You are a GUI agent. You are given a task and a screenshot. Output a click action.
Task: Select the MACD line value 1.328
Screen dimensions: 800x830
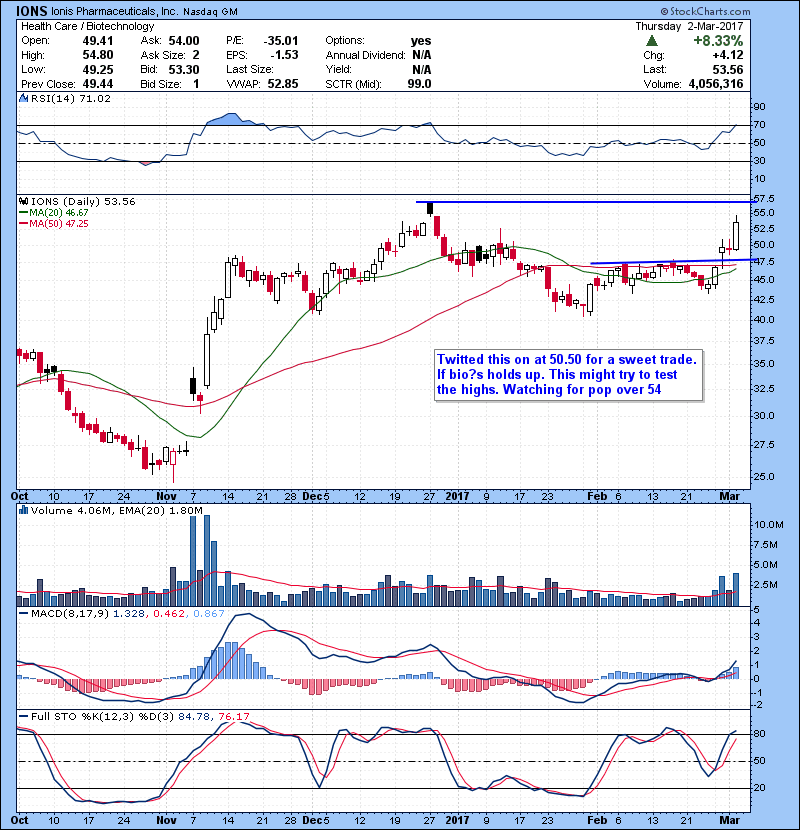(x=129, y=614)
